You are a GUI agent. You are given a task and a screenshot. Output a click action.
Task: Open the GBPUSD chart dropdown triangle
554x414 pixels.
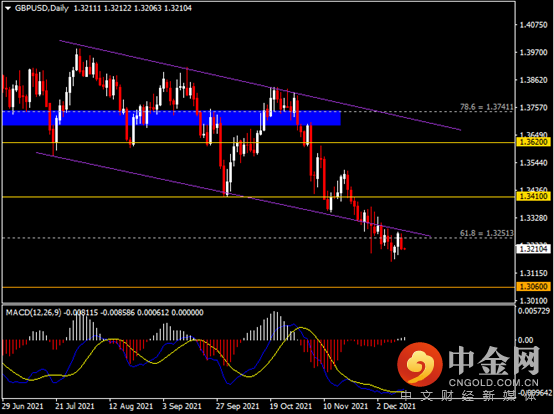coord(8,8)
